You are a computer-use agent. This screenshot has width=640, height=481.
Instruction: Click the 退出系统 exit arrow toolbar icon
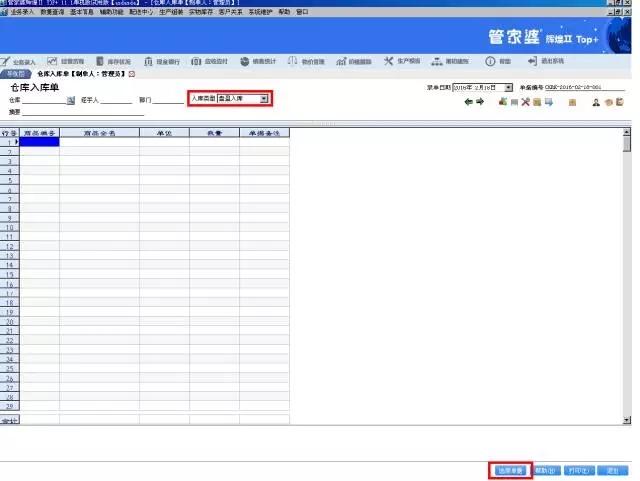(546, 61)
